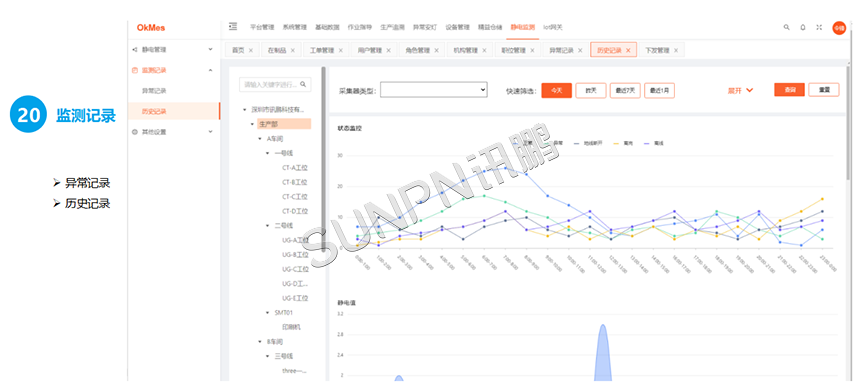
Task: Filter records by 最近1月
Action: [659, 90]
